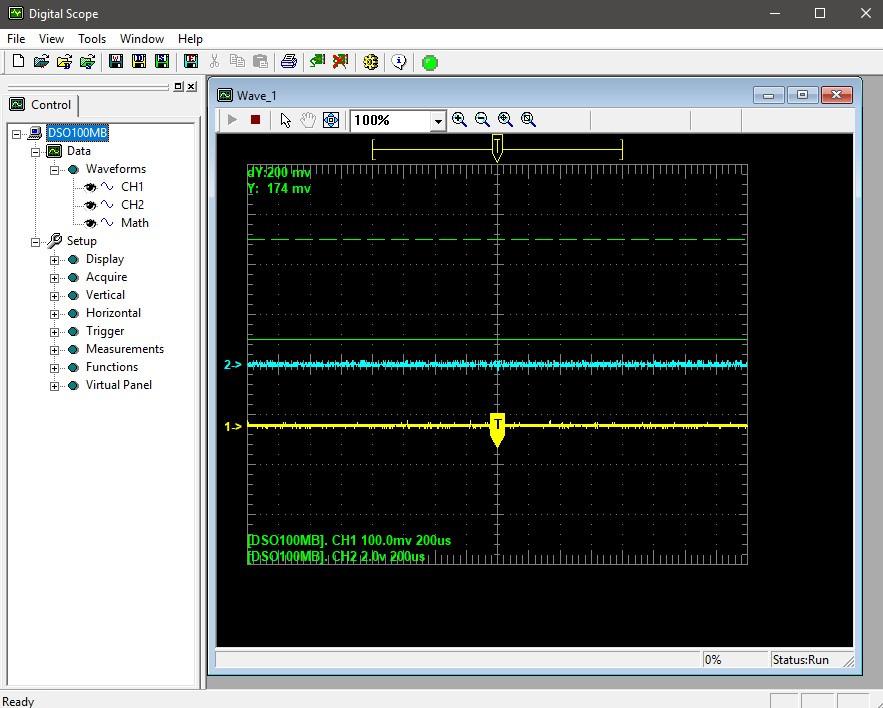
Task: Click the help balloon toolbar icon
Action: tap(400, 60)
